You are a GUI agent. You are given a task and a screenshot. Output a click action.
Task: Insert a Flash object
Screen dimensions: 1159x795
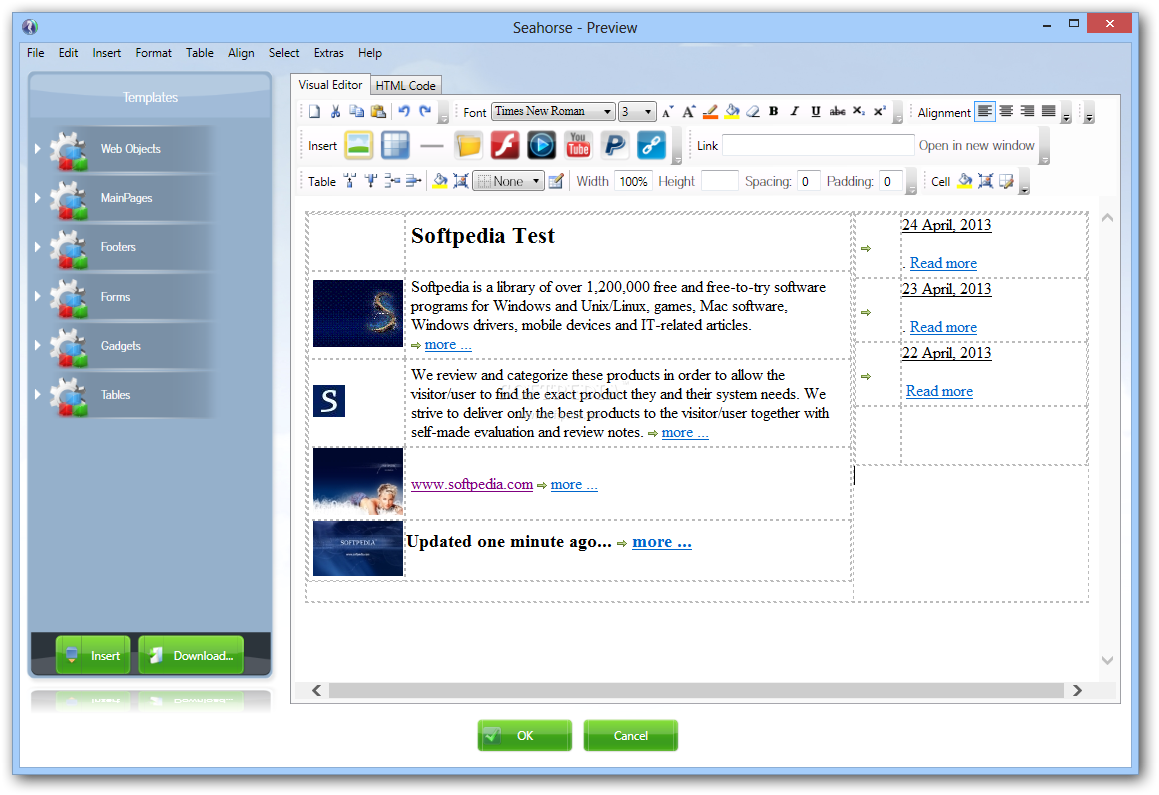[505, 146]
